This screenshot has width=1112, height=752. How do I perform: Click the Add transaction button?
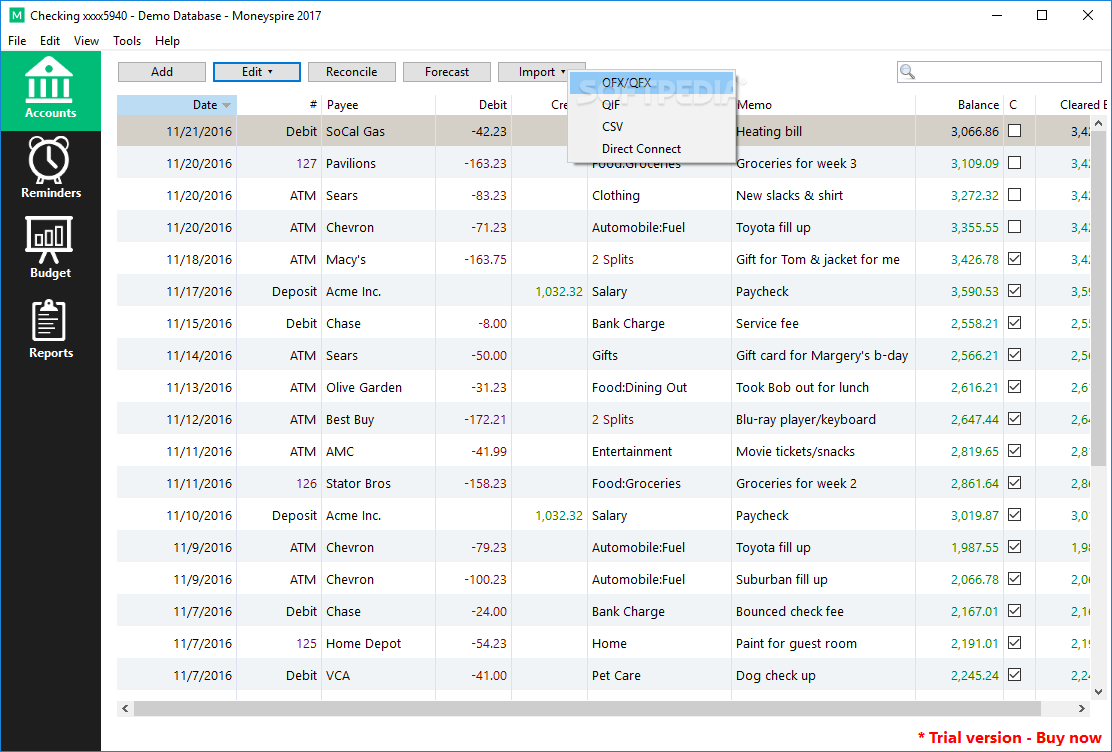162,72
